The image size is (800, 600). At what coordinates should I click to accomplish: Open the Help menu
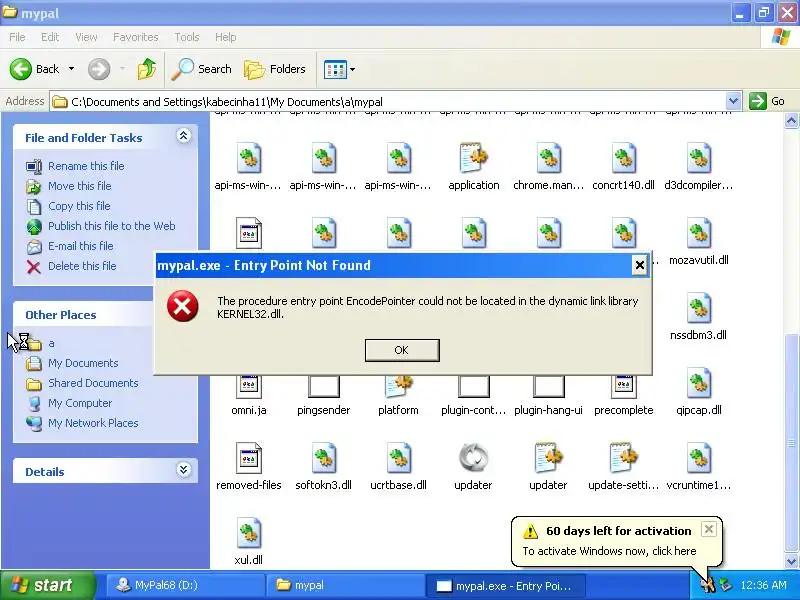[x=226, y=37]
